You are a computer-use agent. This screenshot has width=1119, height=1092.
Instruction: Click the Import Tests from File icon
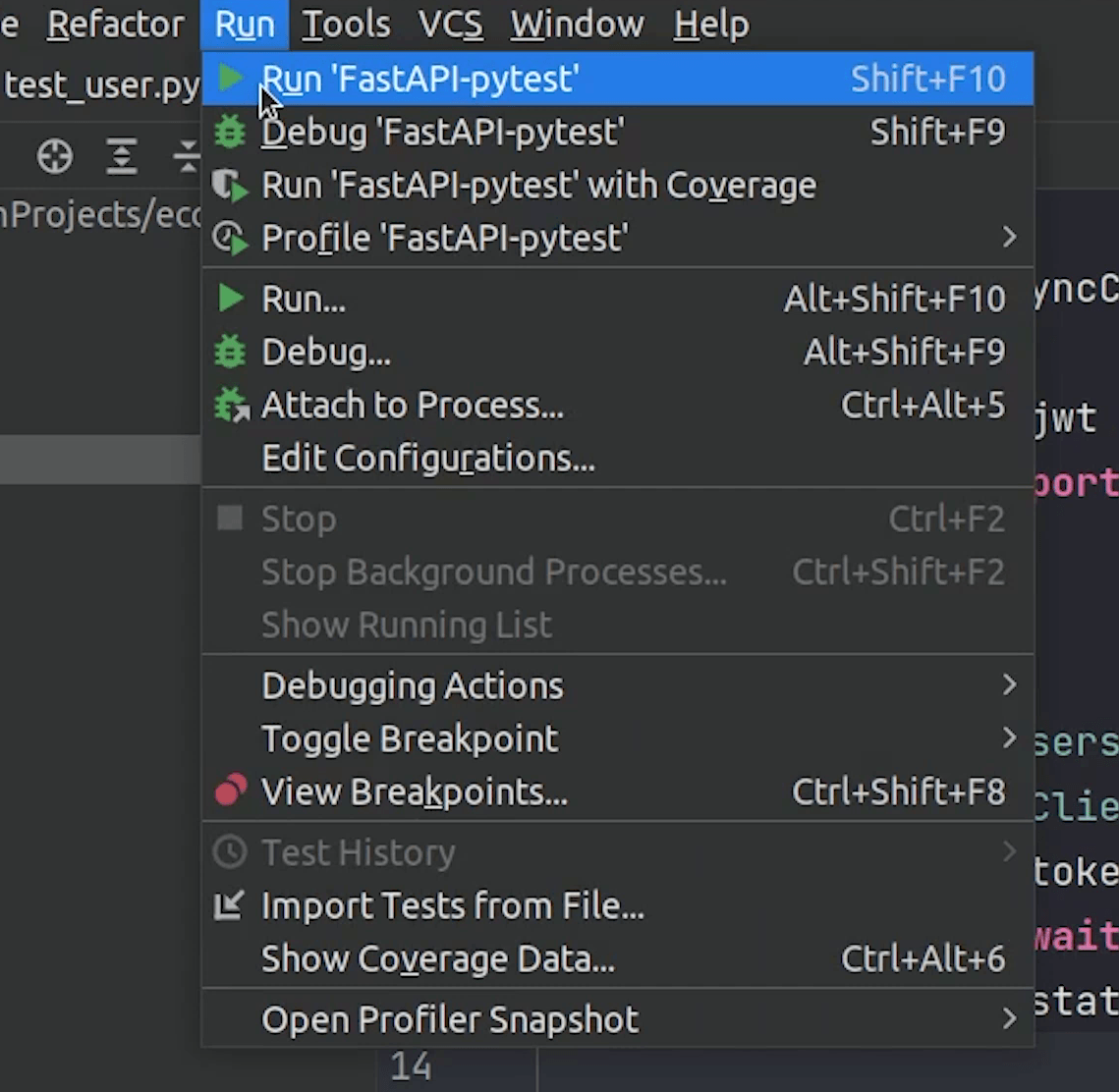pos(229,905)
